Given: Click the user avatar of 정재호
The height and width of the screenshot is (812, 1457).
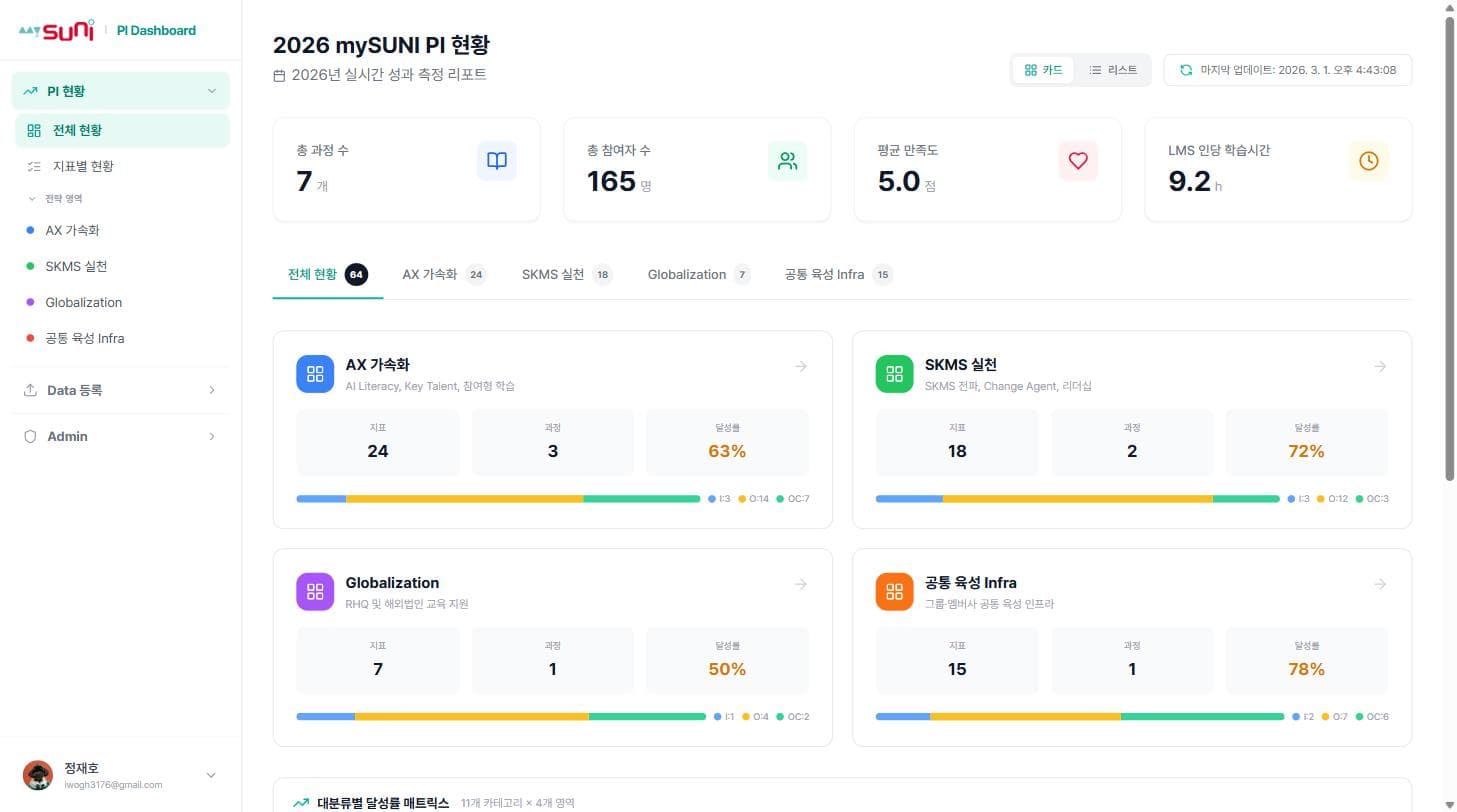Looking at the screenshot, I should [x=38, y=775].
